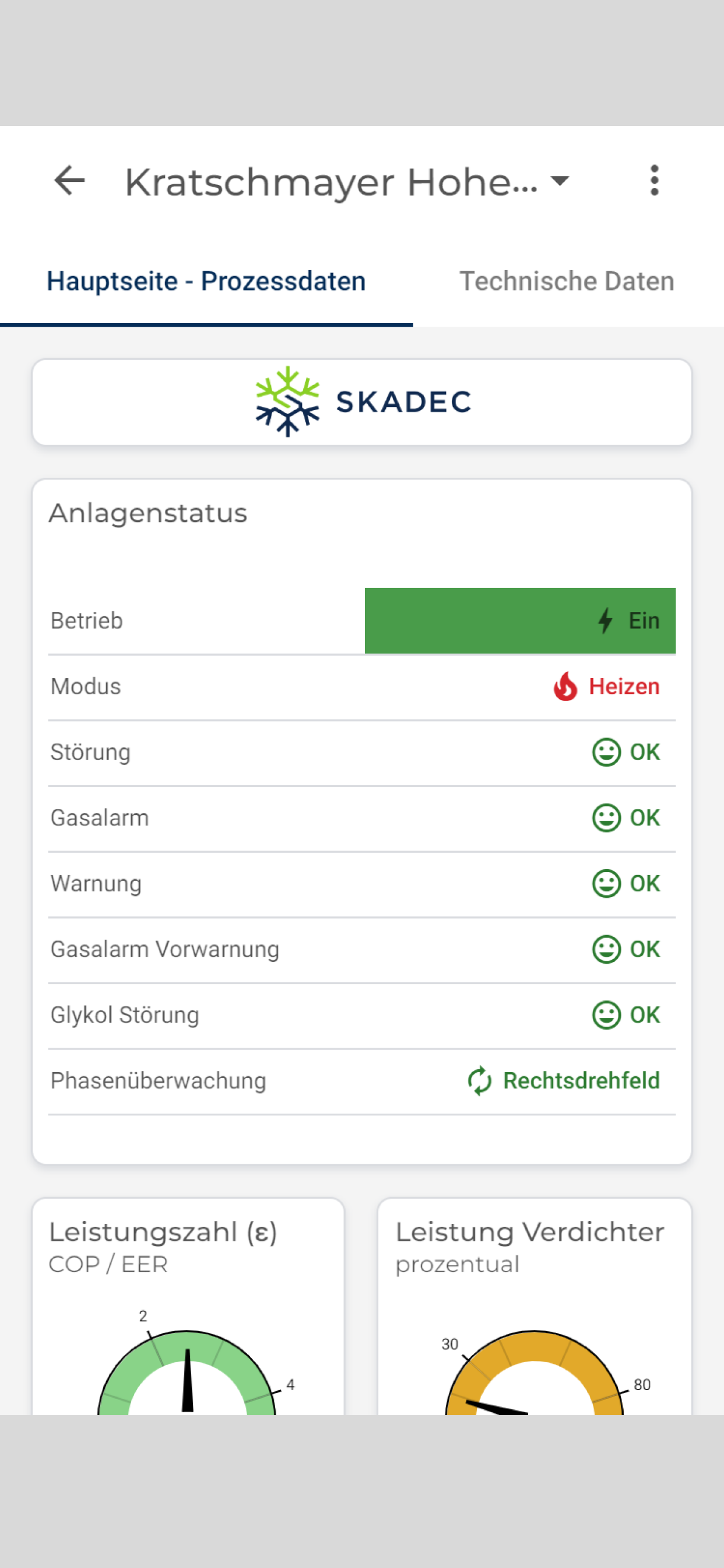The height and width of the screenshot is (1568, 724).
Task: Click the Anlagenstatus card heading
Action: pos(148,513)
